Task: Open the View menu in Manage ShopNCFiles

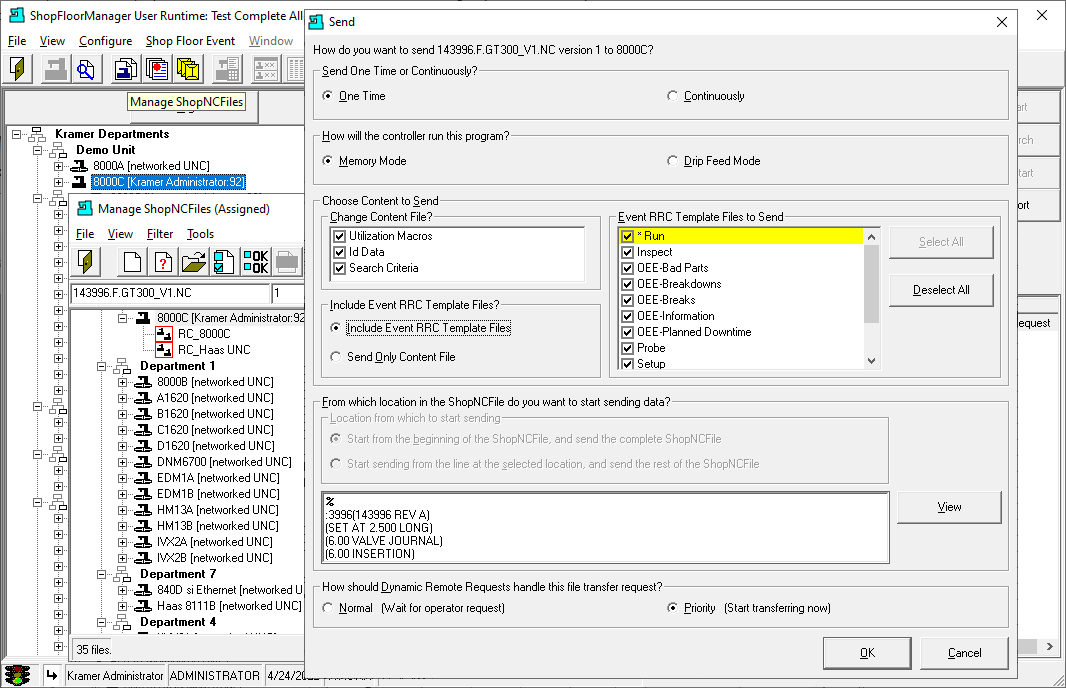Action: [x=120, y=234]
